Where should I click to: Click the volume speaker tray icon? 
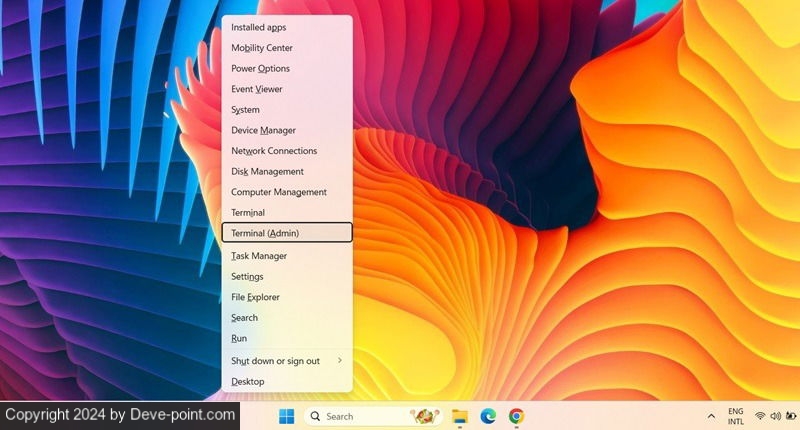(775, 415)
